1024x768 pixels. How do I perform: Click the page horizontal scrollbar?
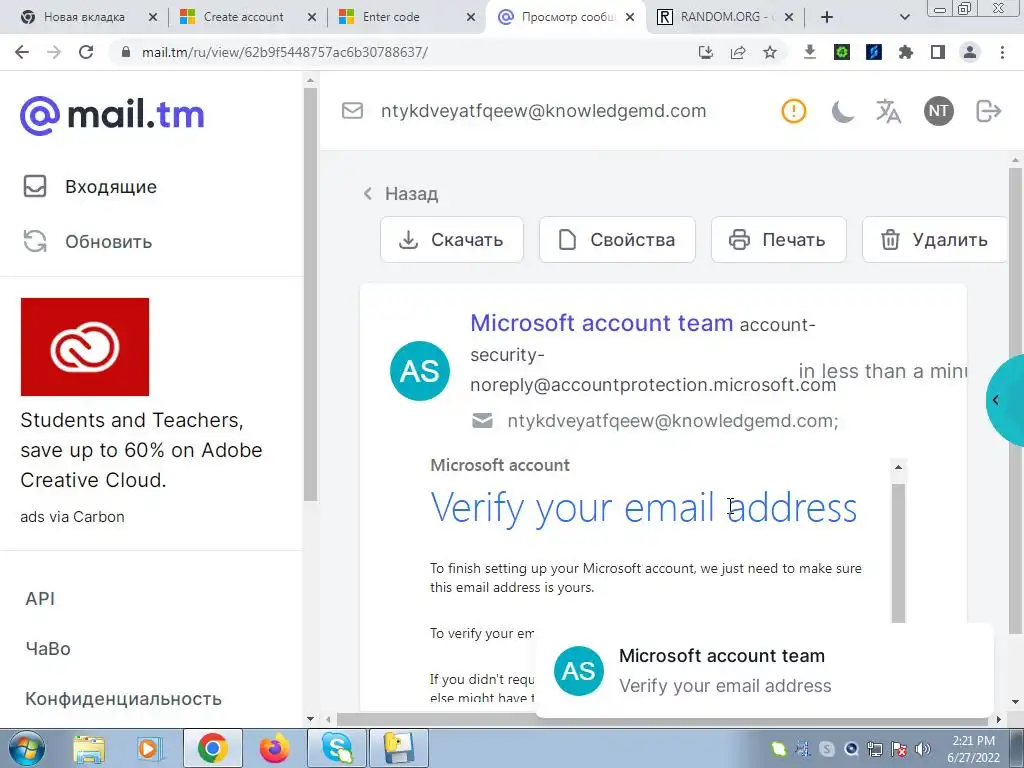pyautogui.click(x=664, y=719)
